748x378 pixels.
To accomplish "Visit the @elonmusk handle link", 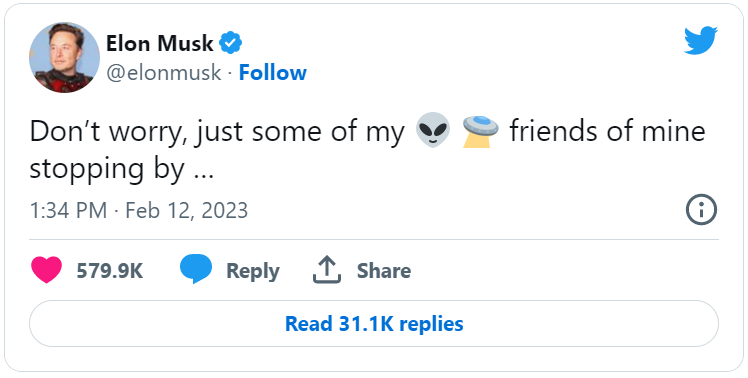I will tap(164, 73).
